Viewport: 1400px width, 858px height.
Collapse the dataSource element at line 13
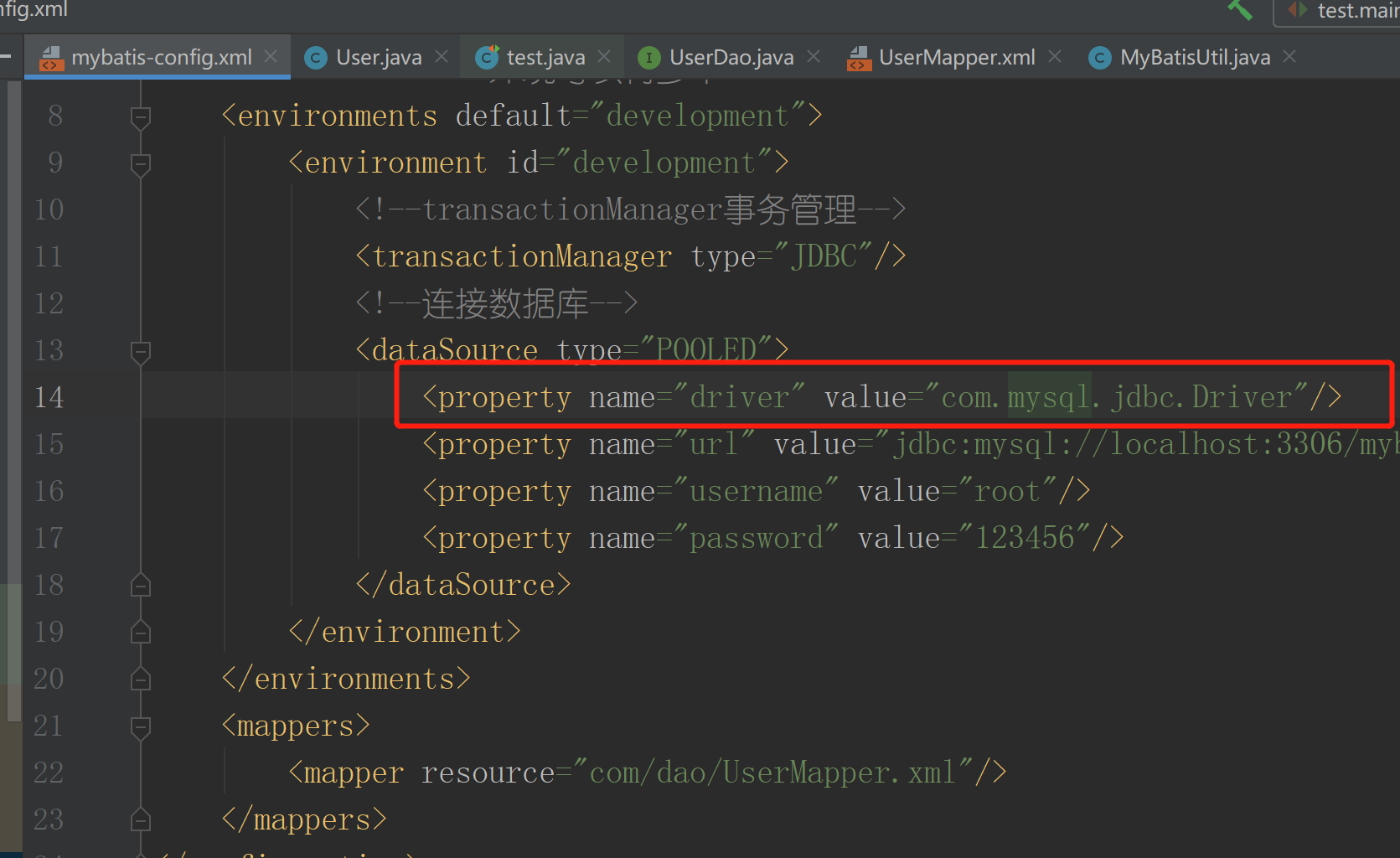pos(140,350)
